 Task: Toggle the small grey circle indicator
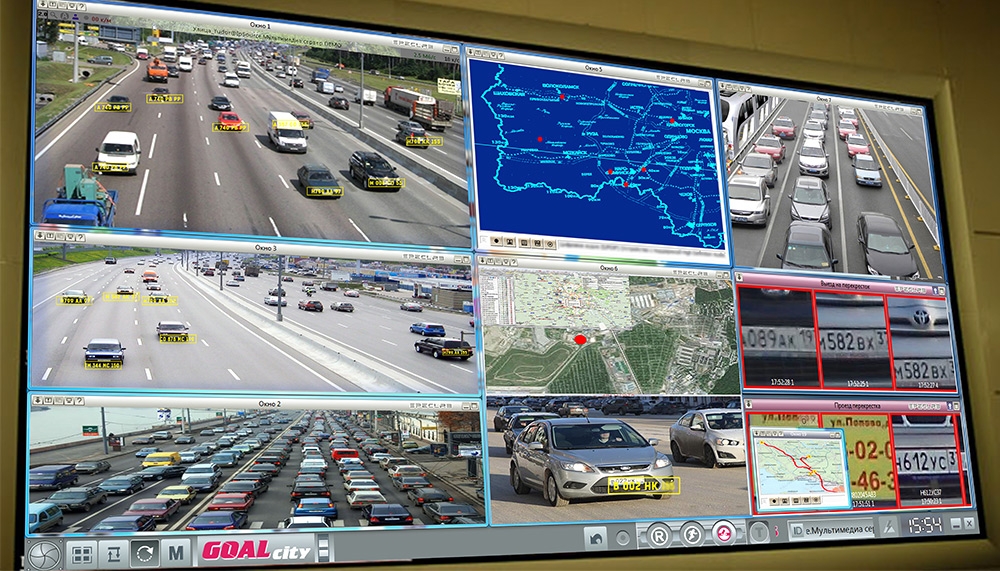[x=623, y=538]
